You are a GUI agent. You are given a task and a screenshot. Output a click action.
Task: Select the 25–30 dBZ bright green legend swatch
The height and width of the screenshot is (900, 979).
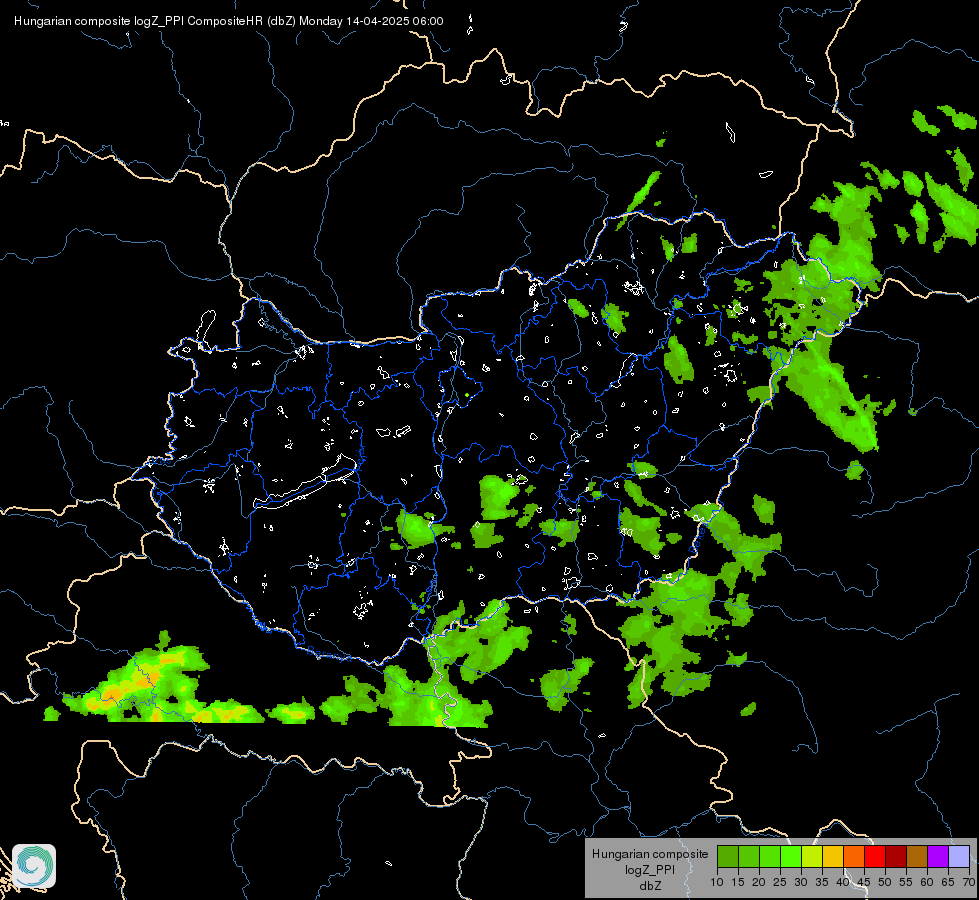click(x=790, y=856)
